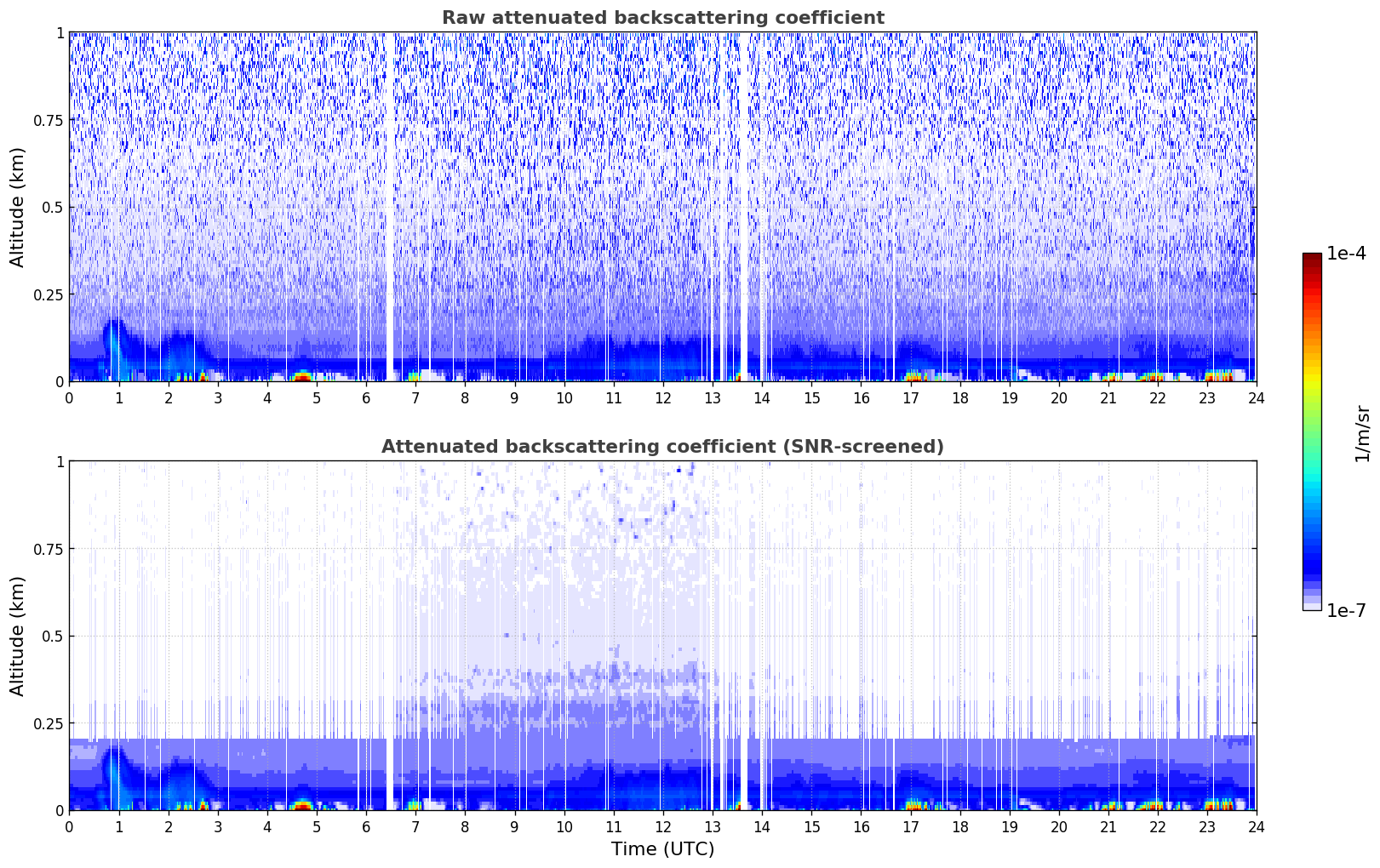Select hour 0 tick on bottom time axis
This screenshot has height=868, width=1380.
pos(69,826)
